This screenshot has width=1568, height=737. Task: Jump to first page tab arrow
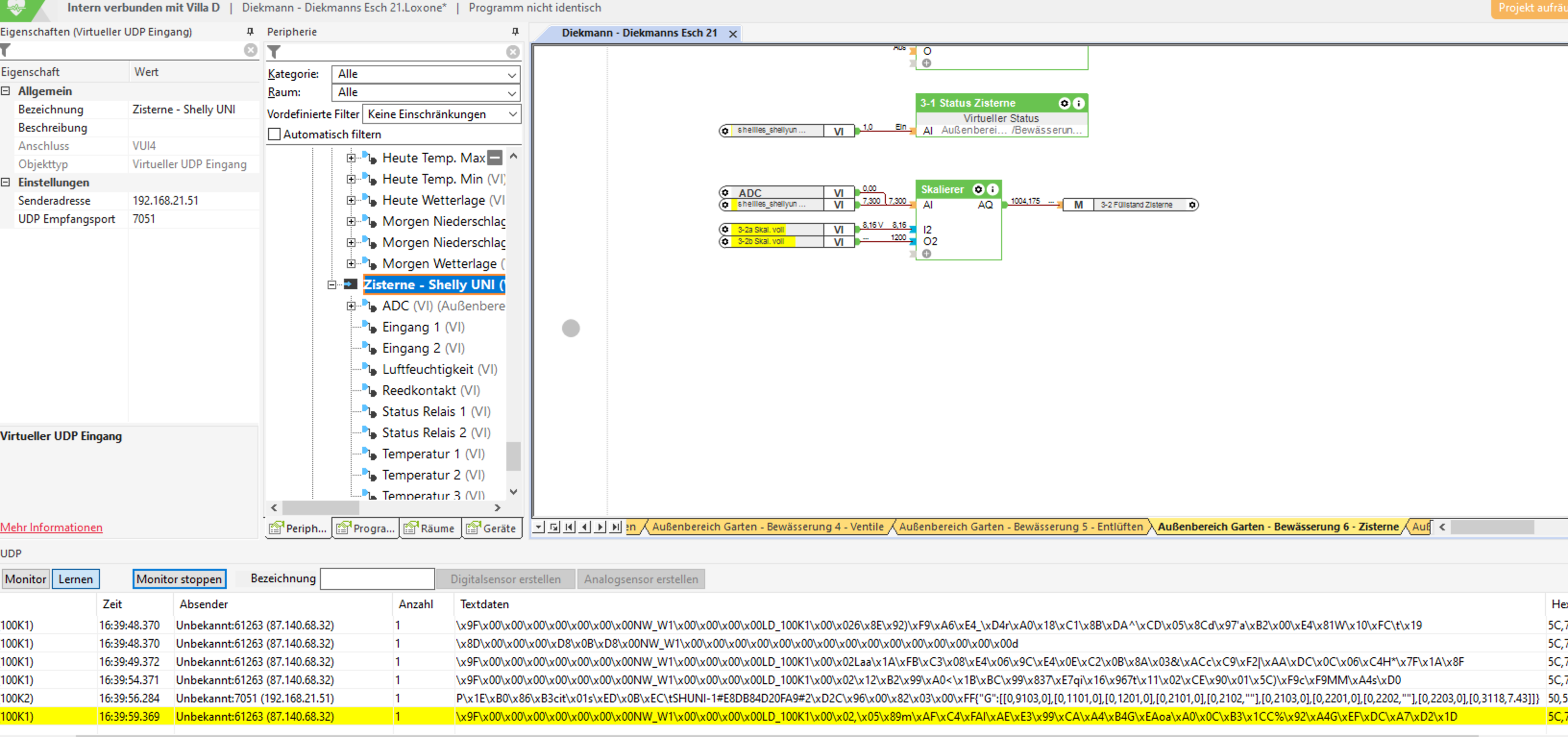[569, 527]
